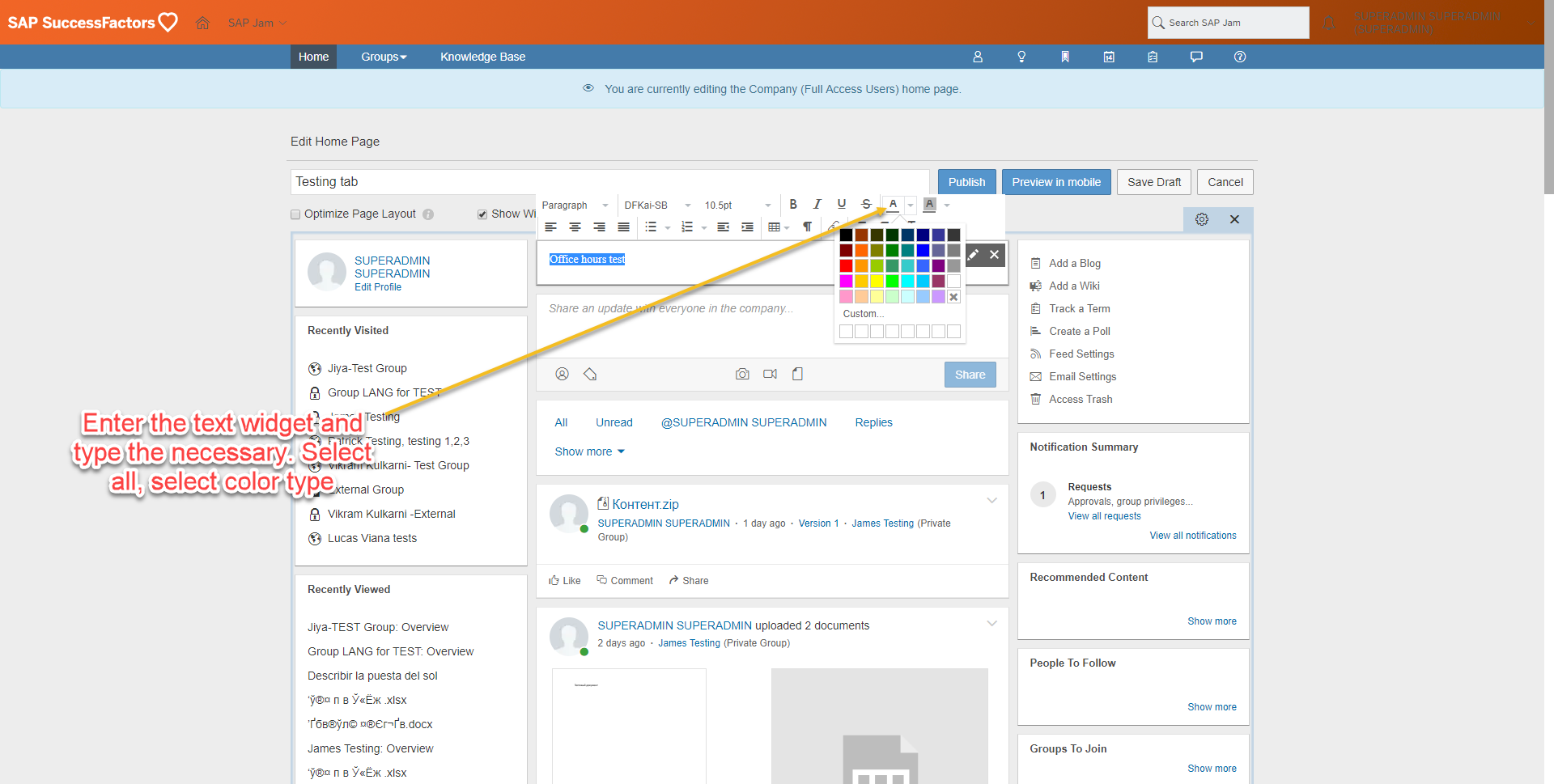The width and height of the screenshot is (1554, 784).
Task: Click the lightbulb icon in nav bar
Action: point(1021,57)
